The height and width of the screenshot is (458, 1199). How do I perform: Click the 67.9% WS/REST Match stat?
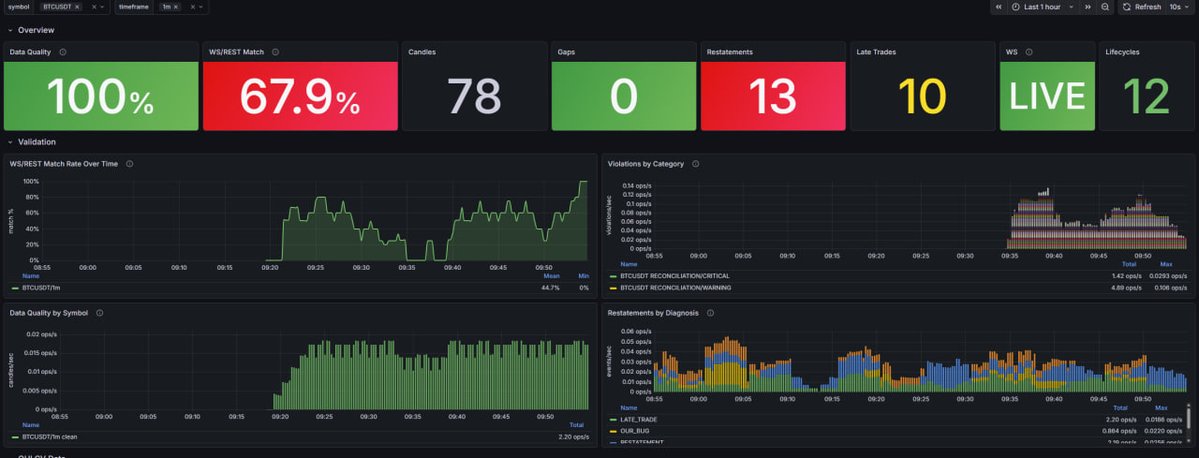[x=300, y=97]
